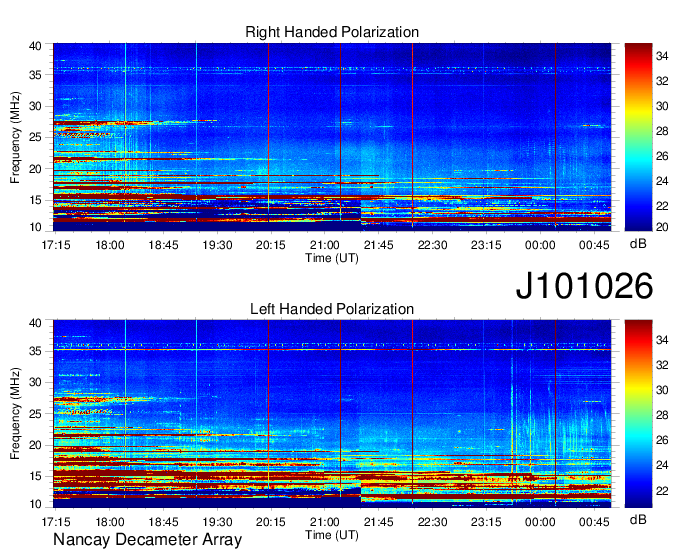
Task: Click the 18:00 tick on bottom time axis
Action: pyautogui.click(x=110, y=522)
